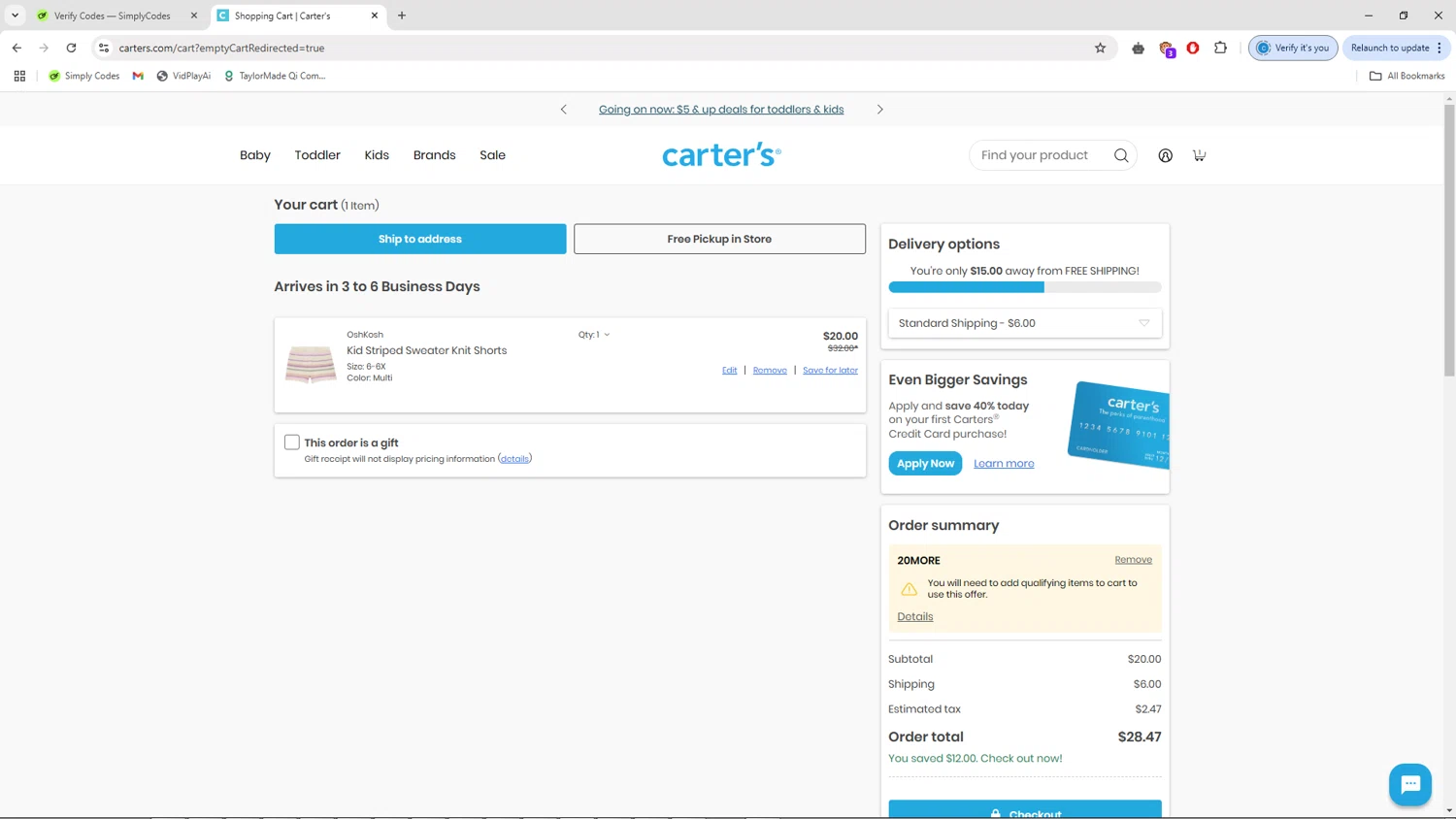The image size is (1456, 819).
Task: Switch to the Verify Codes — SimplyCodes tab
Action: pyautogui.click(x=115, y=16)
